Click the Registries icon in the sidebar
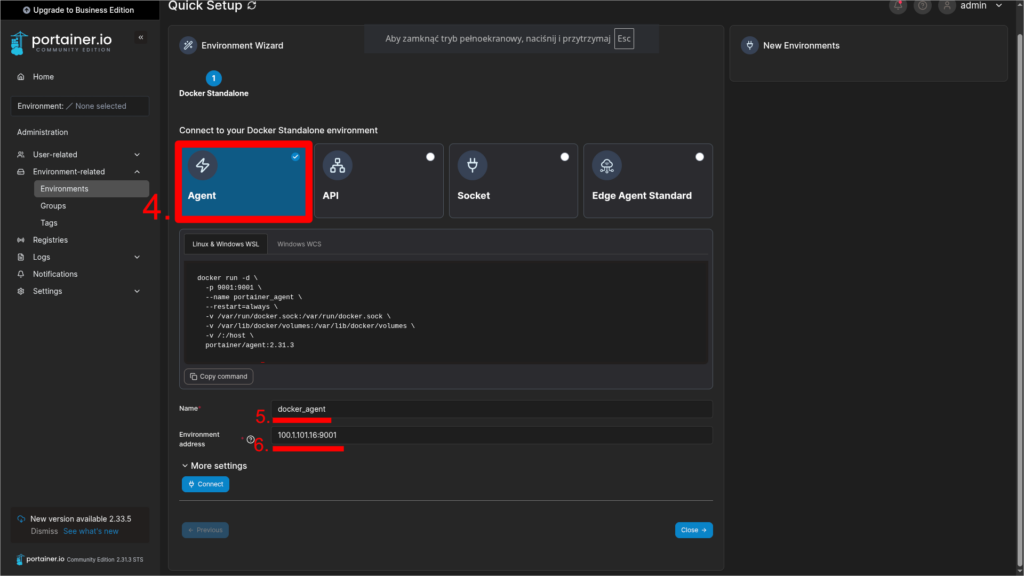Viewport: 1024px width, 576px height. [22, 240]
